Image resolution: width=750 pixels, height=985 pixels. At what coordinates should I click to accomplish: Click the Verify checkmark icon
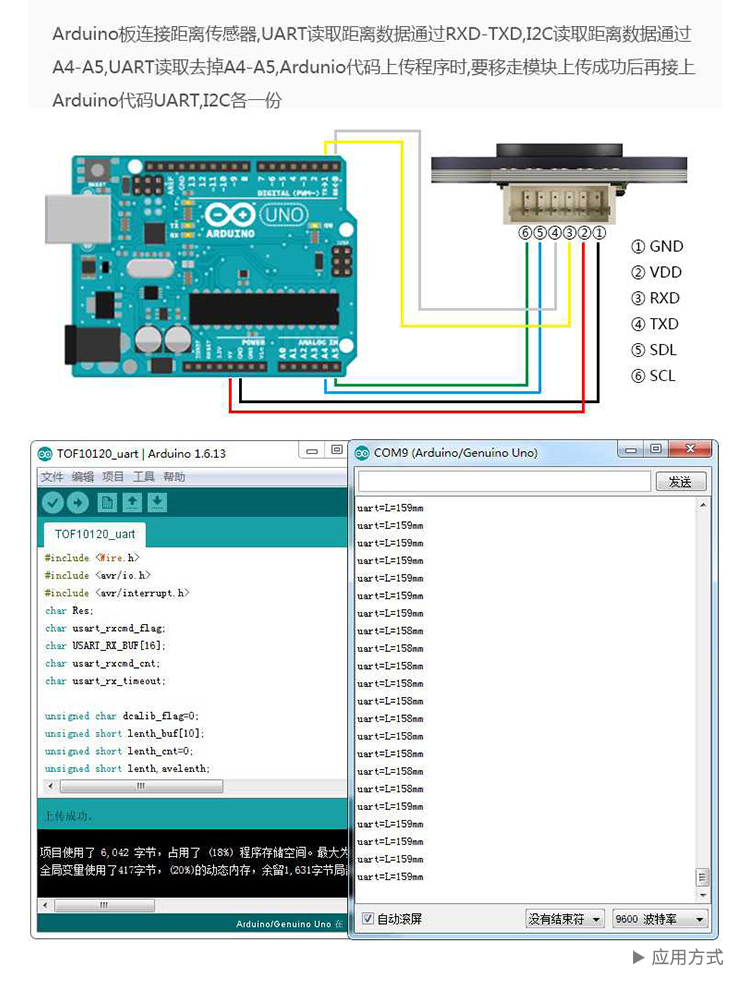coord(52,502)
